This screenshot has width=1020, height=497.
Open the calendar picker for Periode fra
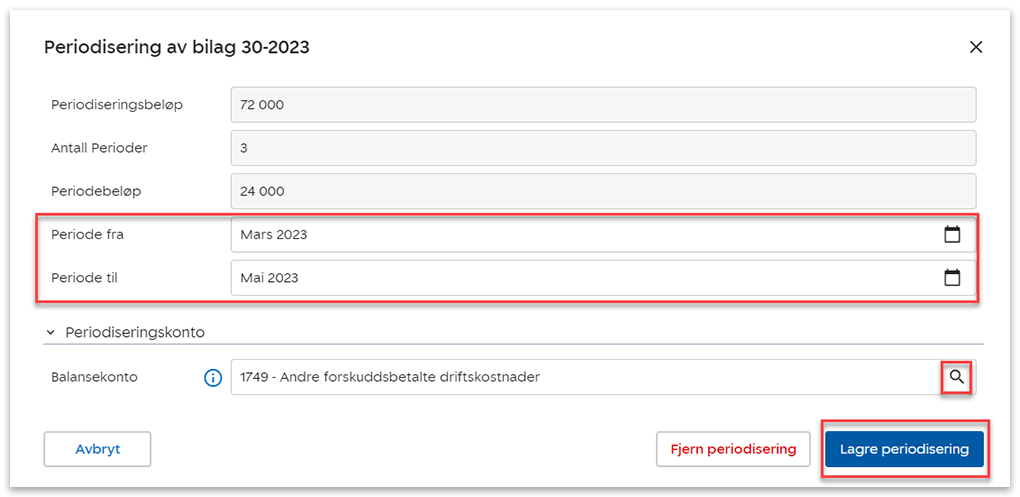(x=952, y=235)
